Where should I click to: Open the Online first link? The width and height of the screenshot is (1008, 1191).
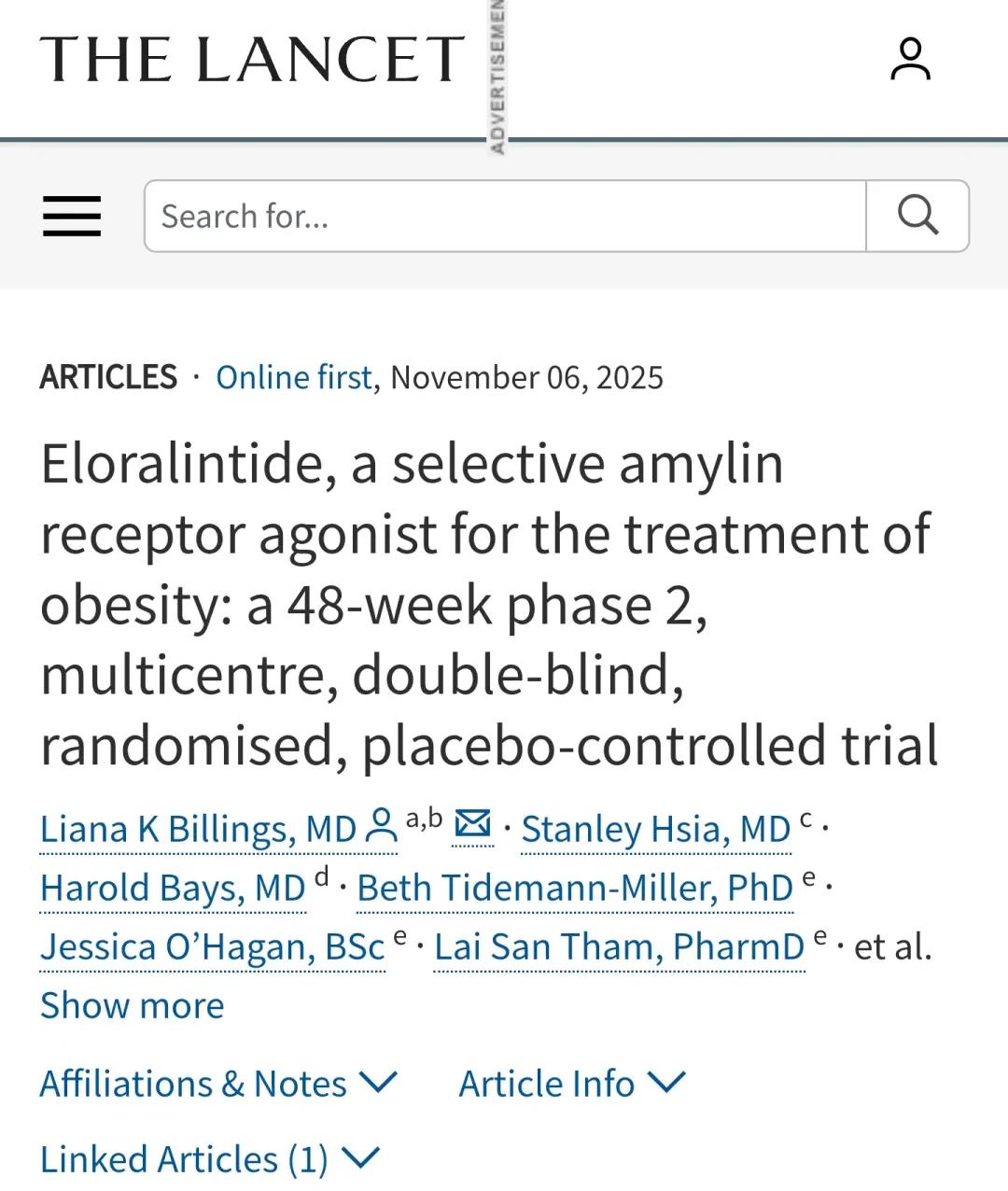pyautogui.click(x=294, y=377)
